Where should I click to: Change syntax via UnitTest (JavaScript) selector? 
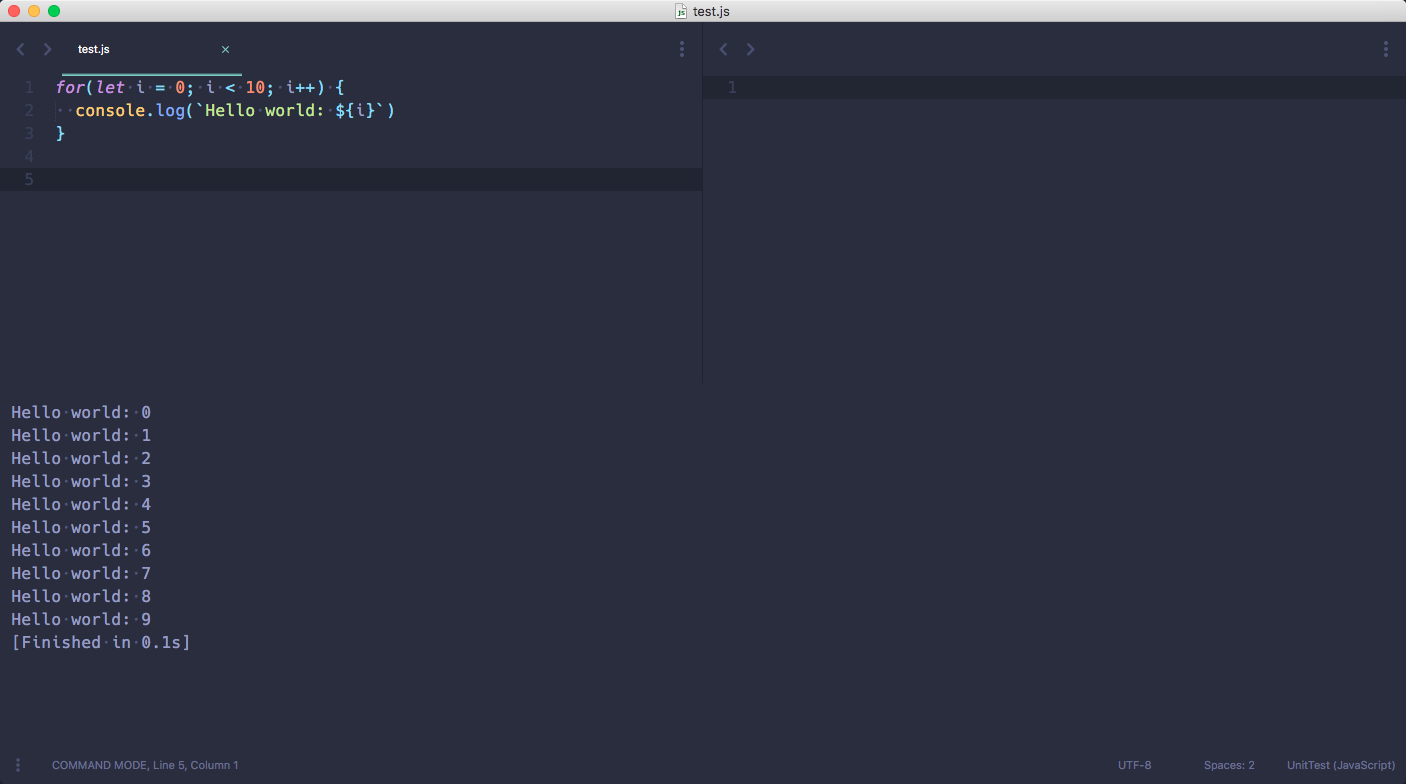tap(1340, 765)
